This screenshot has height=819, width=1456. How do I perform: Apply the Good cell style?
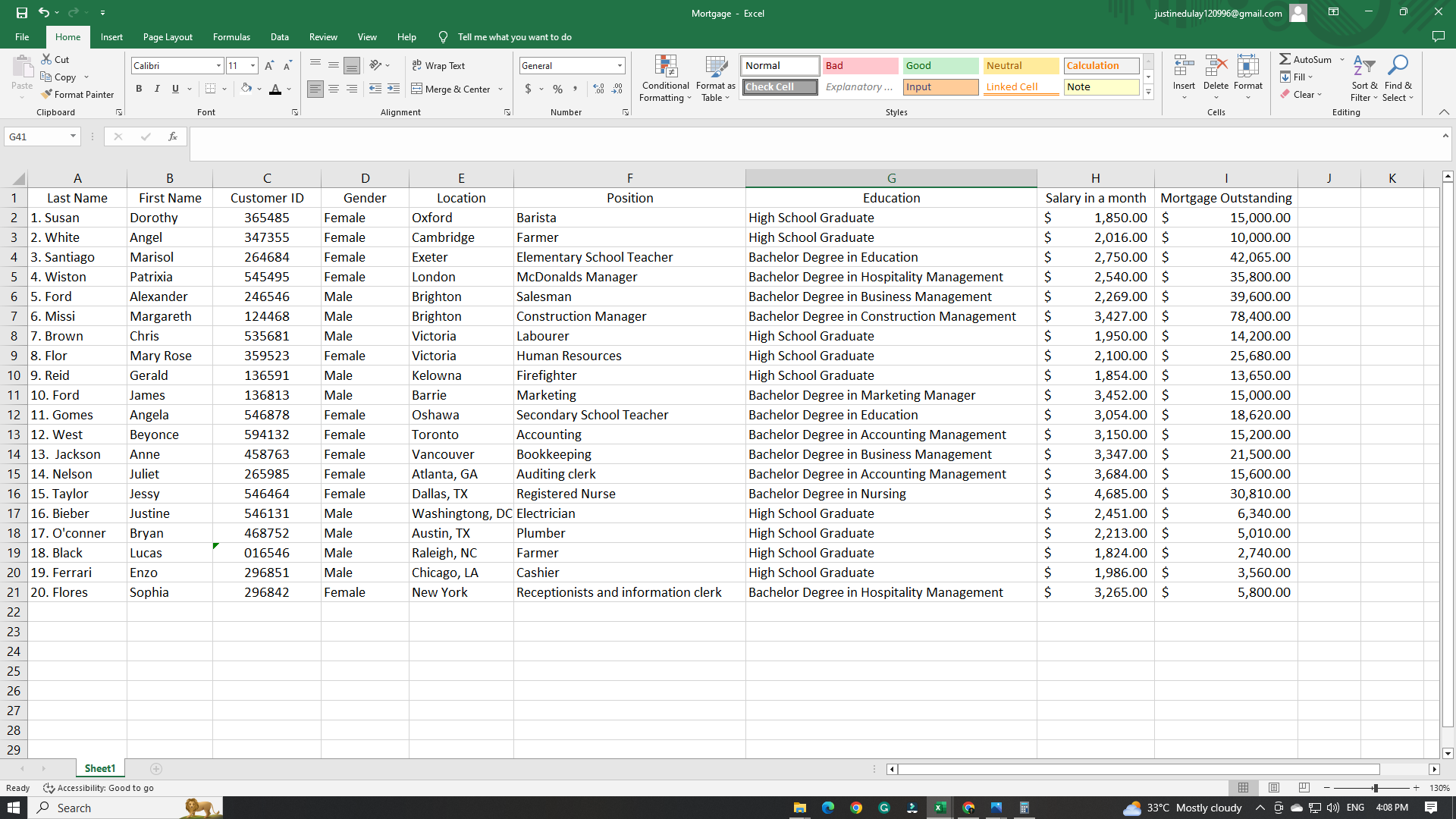click(x=940, y=66)
